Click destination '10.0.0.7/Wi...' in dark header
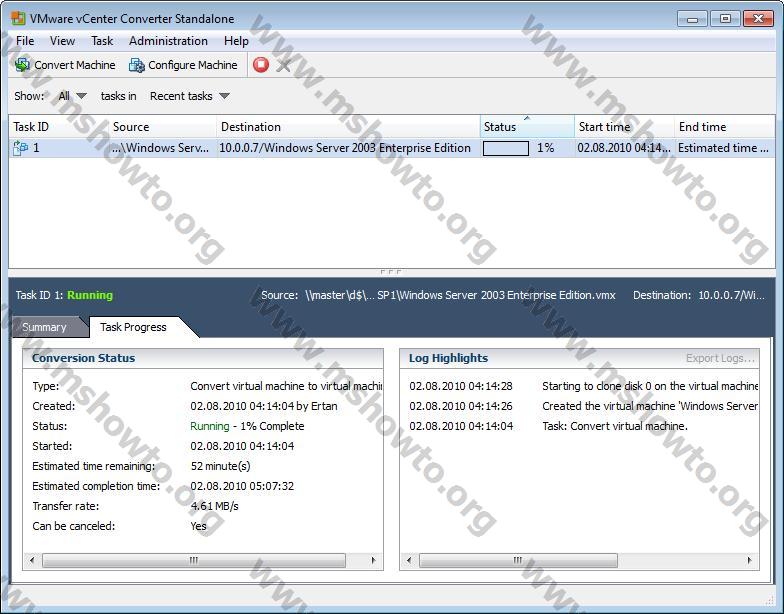 coord(731,295)
